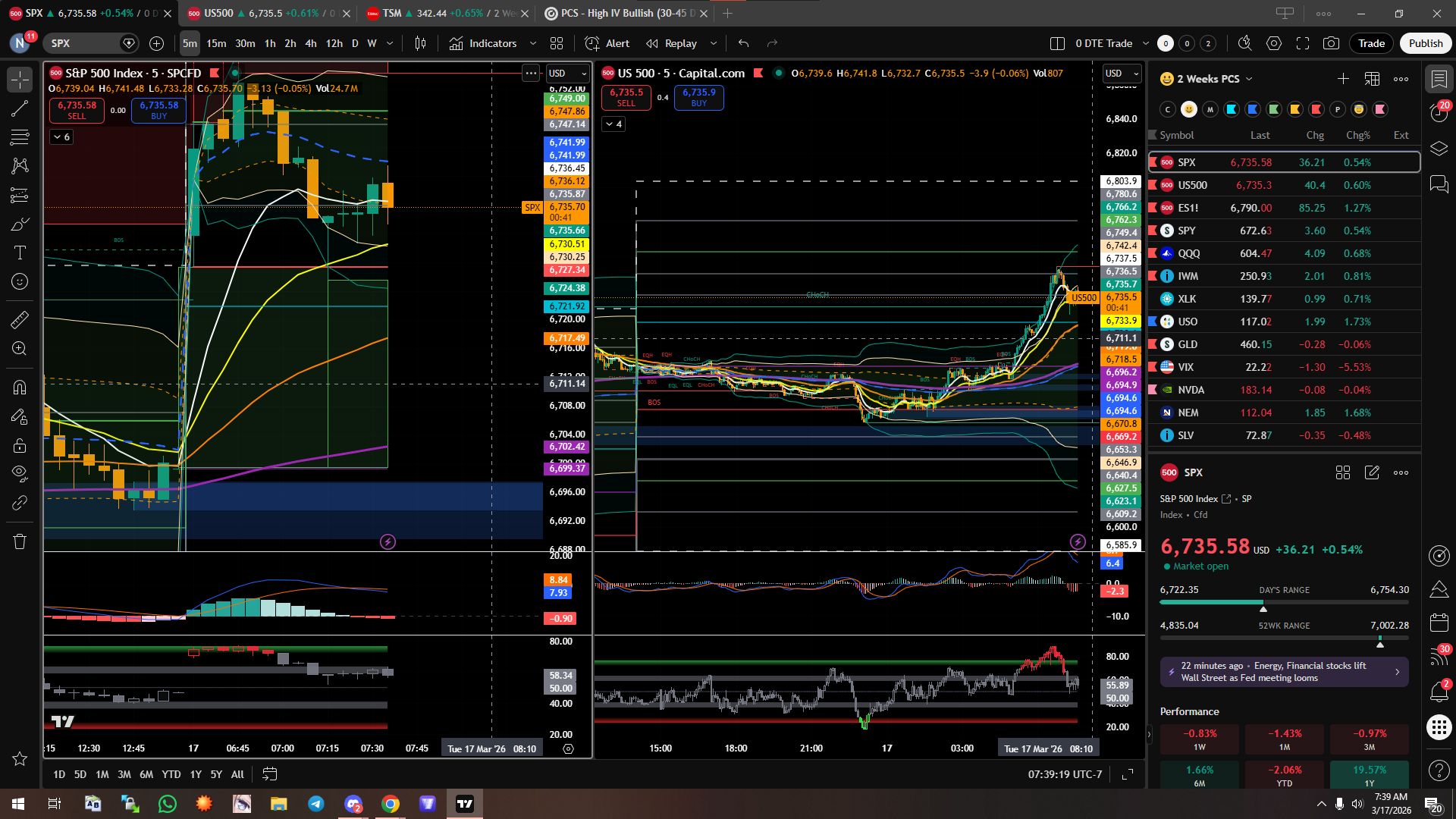This screenshot has width=1456, height=819.
Task: Expand the 2 Weeks PCS watchlist dropdown
Action: (1249, 79)
